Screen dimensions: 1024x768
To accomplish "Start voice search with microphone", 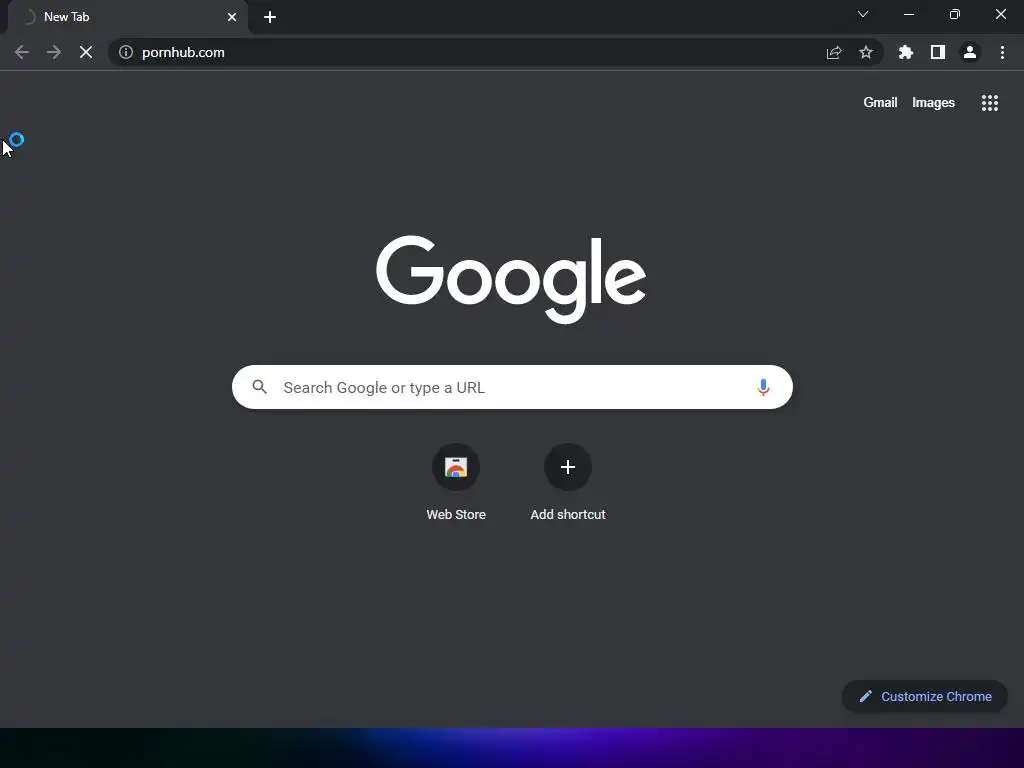I will (763, 387).
